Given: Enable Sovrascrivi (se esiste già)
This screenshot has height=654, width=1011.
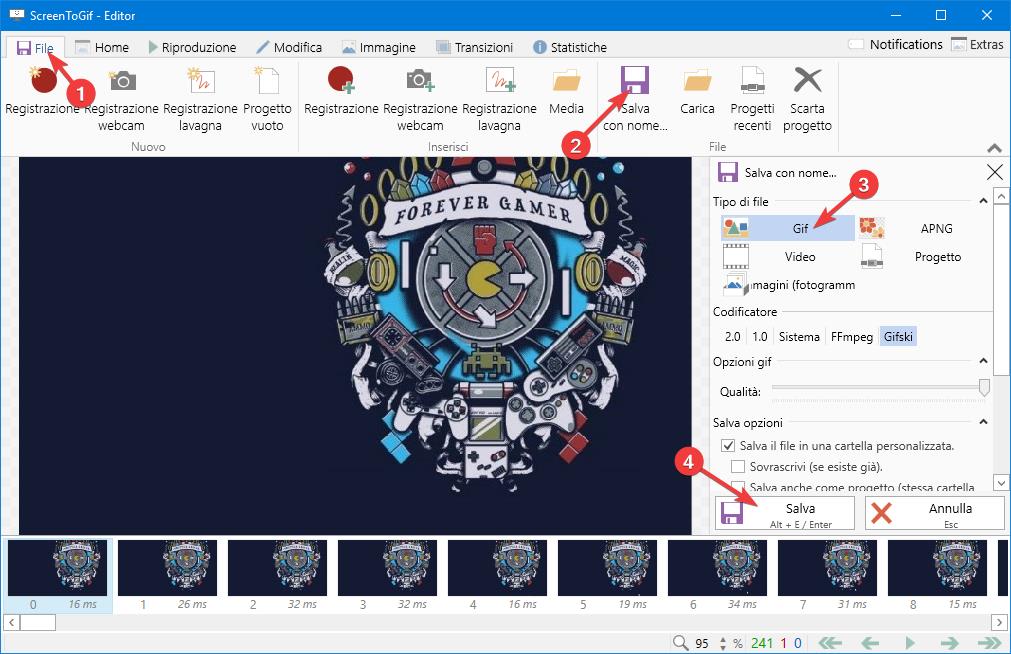Looking at the screenshot, I should (738, 466).
